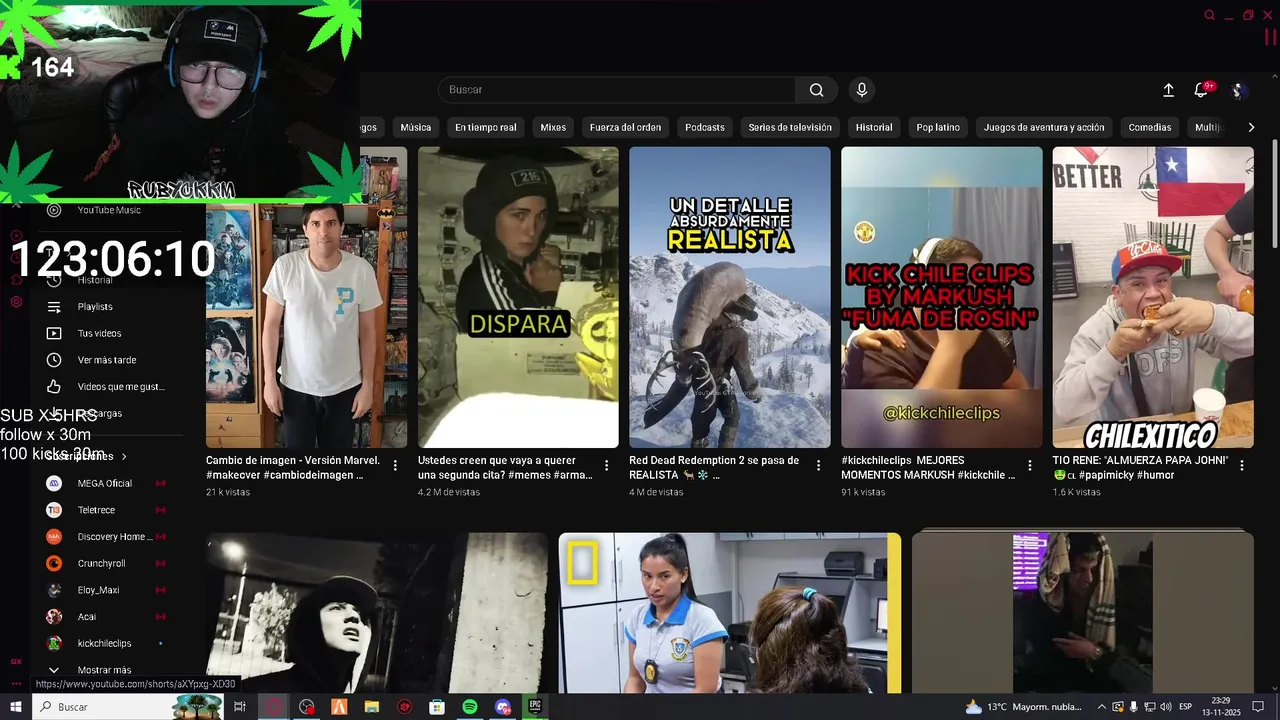Open options menu for kickchileclips short
The height and width of the screenshot is (720, 1280).
coord(1030,466)
